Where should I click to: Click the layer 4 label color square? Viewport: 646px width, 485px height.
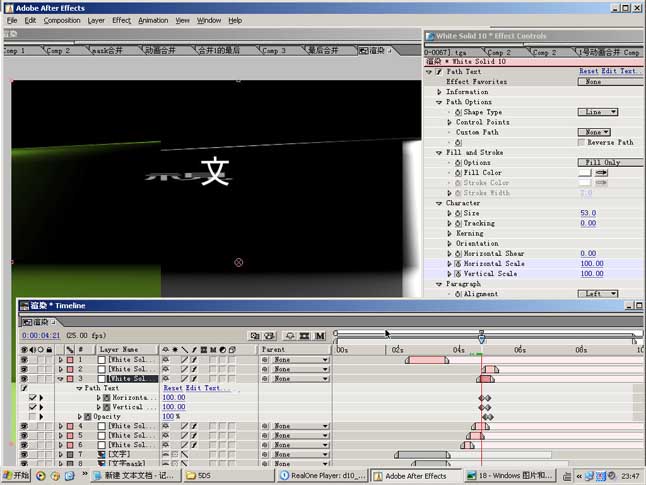70,426
